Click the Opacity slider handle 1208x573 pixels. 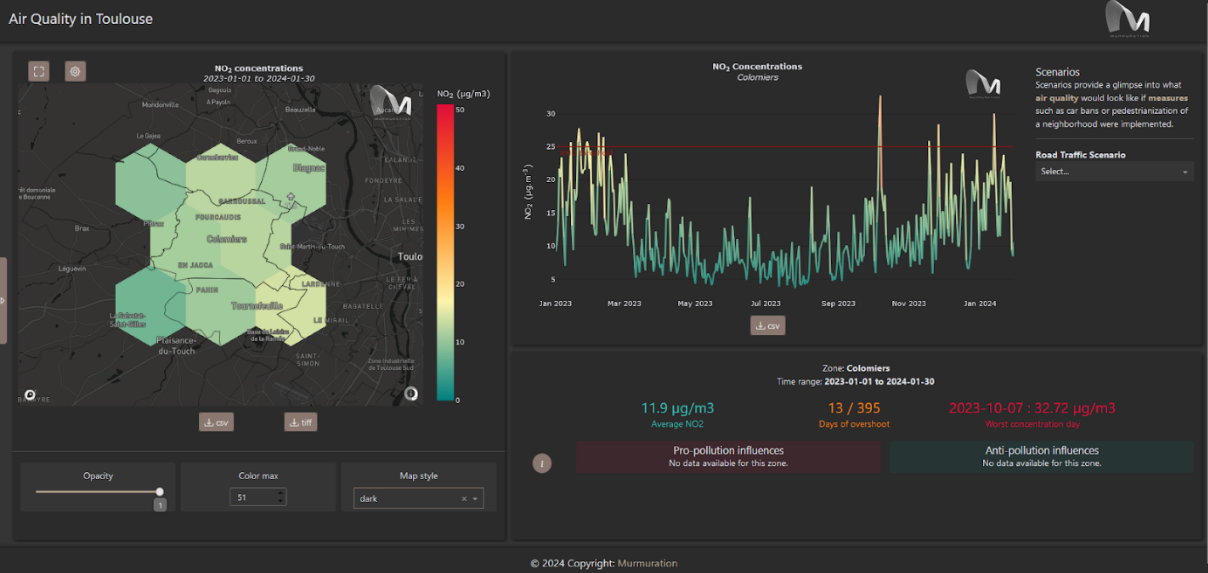pos(159,491)
